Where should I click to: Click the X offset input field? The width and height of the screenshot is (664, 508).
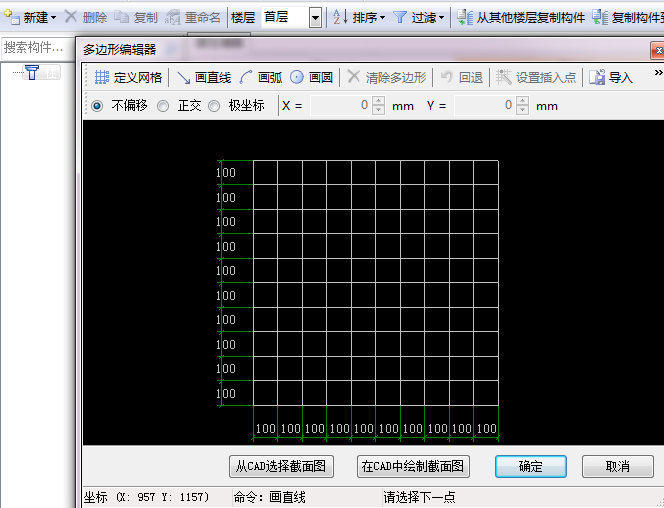click(341, 105)
